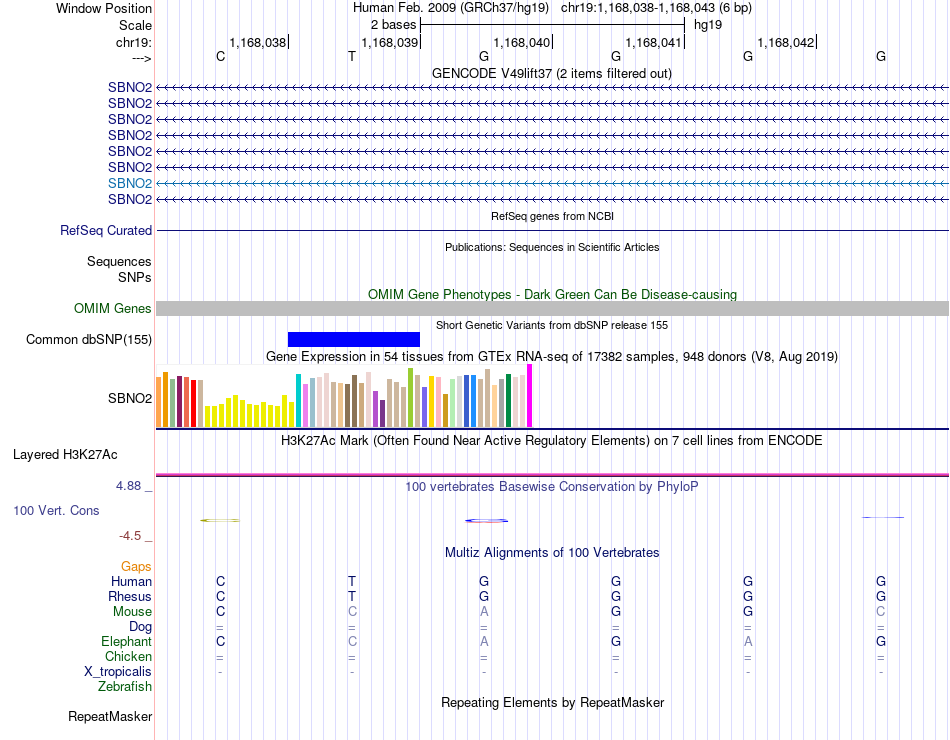Click the Human Feb. 2009 (GRCh37/hg19) title
The image size is (950, 740).
point(451,8)
